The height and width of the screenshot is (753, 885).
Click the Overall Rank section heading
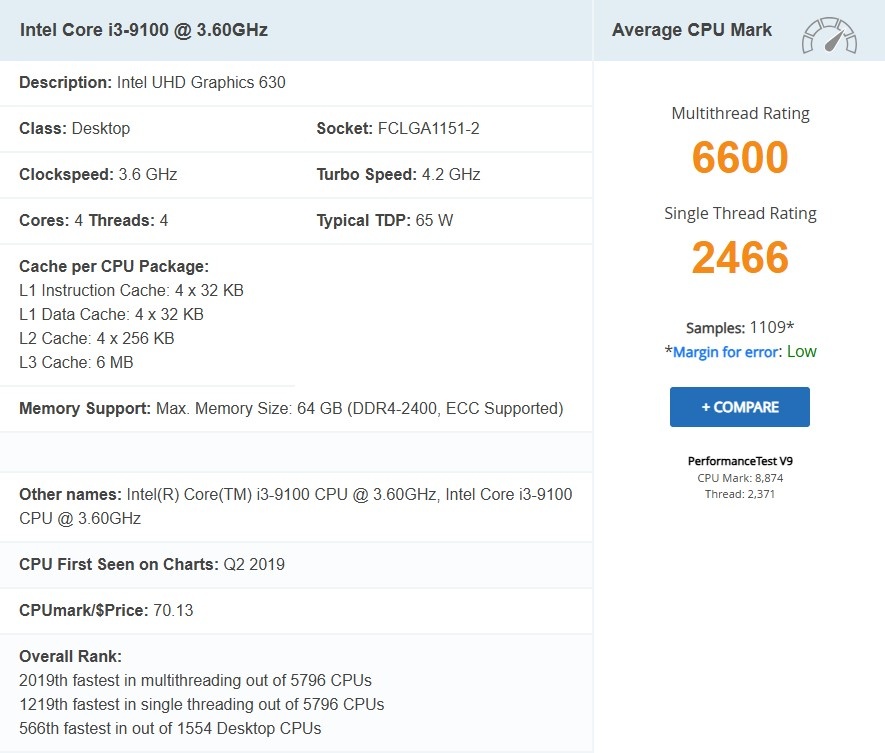tap(70, 656)
